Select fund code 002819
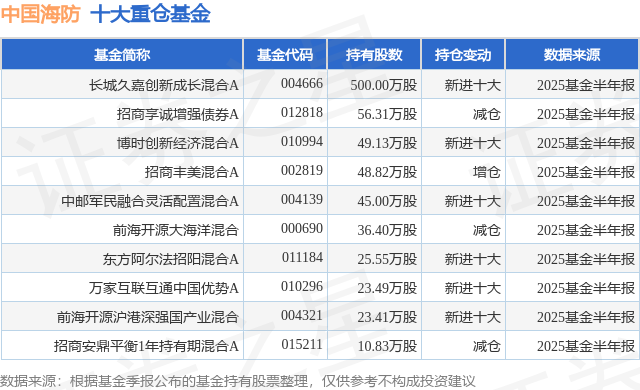This screenshot has height=390, width=640. coord(302,171)
